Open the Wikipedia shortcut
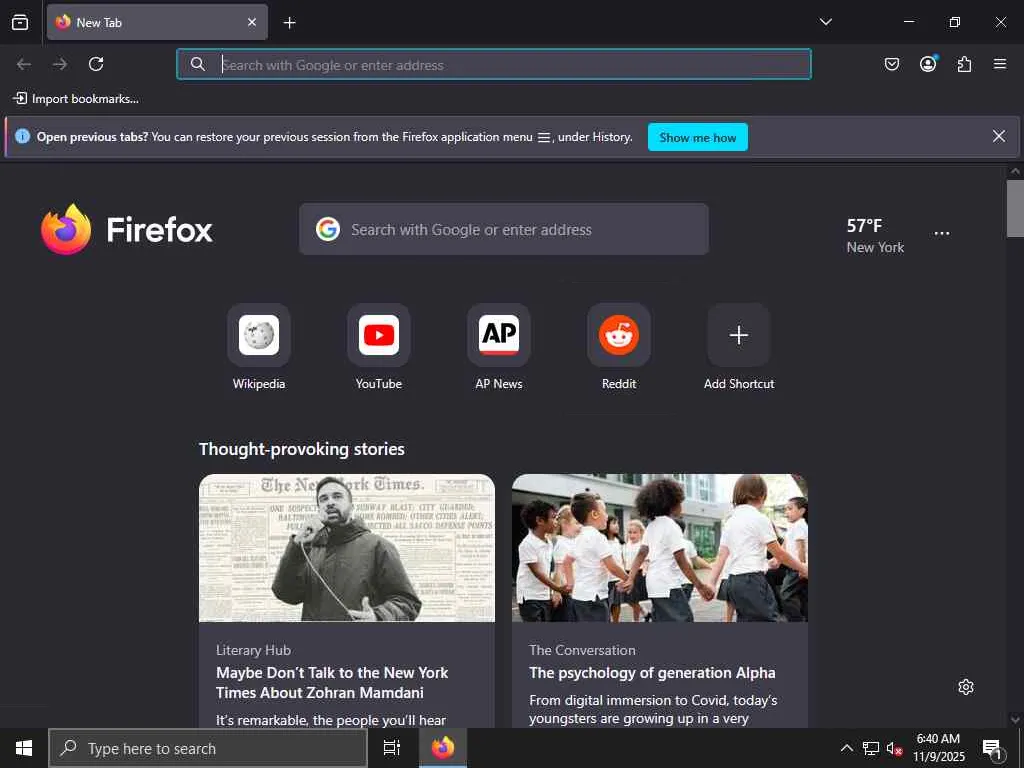 tap(259, 347)
